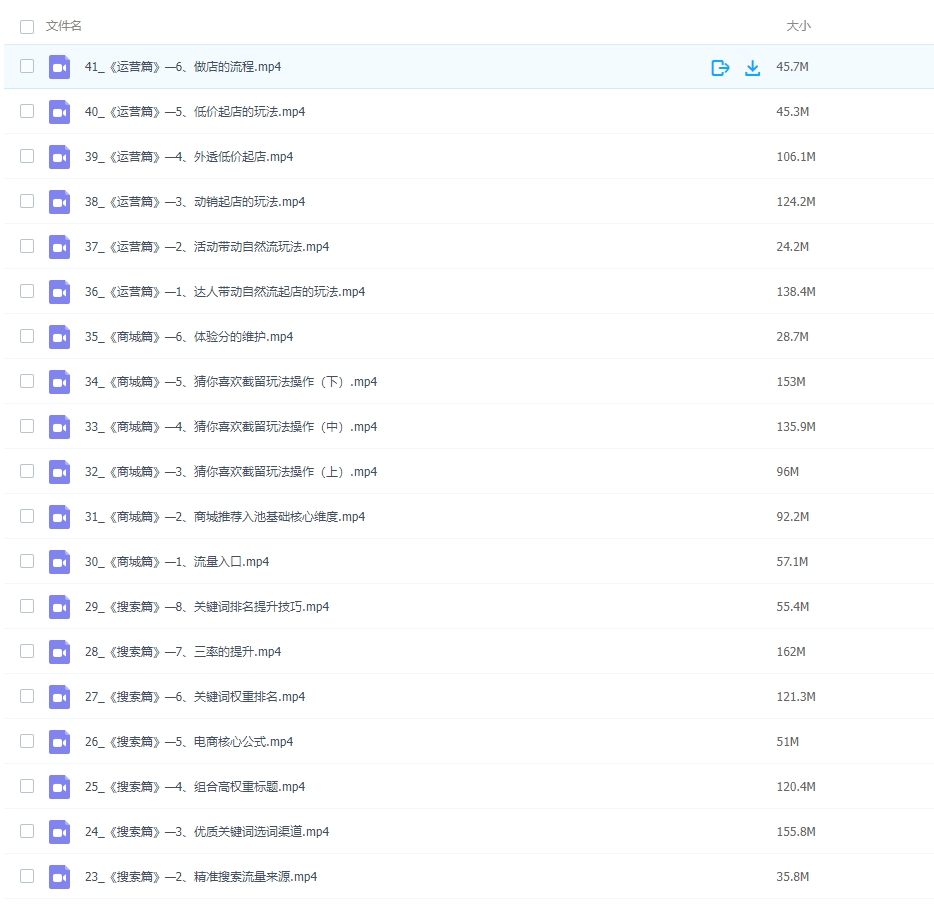Click video file icon for 流量入口.mp4
Screen dimensions: 934x904
pos(60,562)
